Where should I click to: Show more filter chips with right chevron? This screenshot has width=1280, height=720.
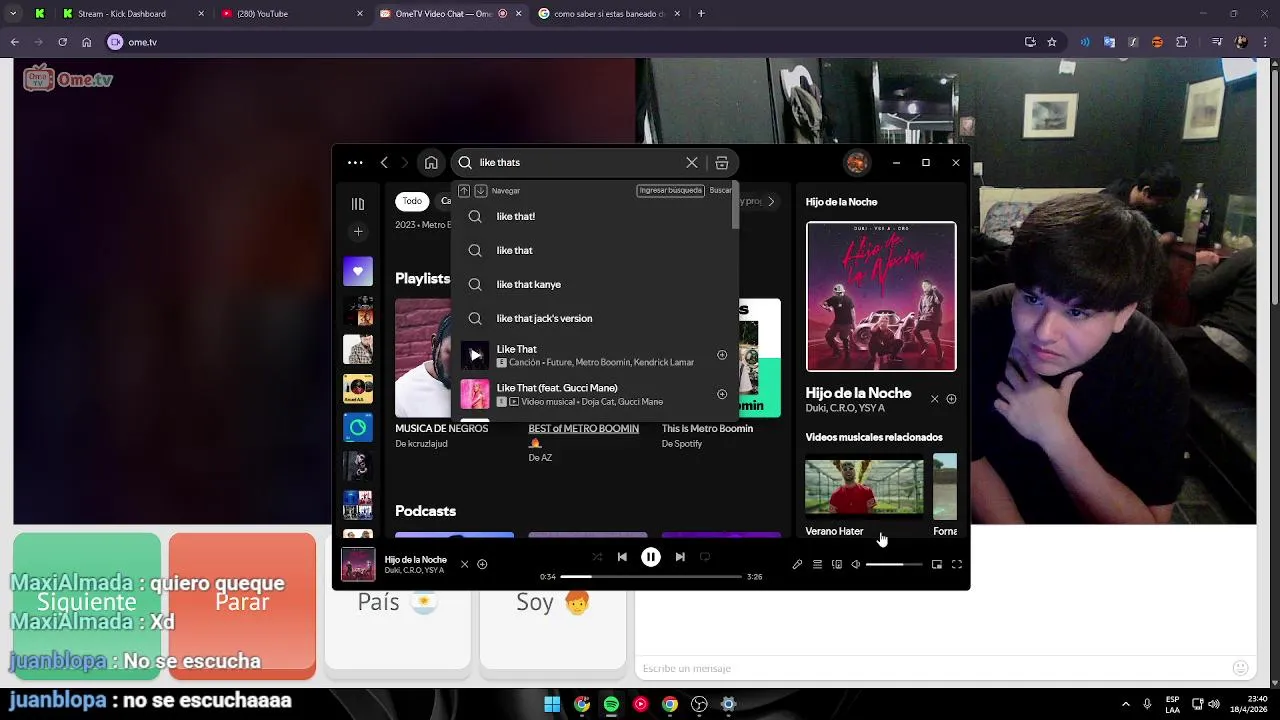[x=771, y=201]
